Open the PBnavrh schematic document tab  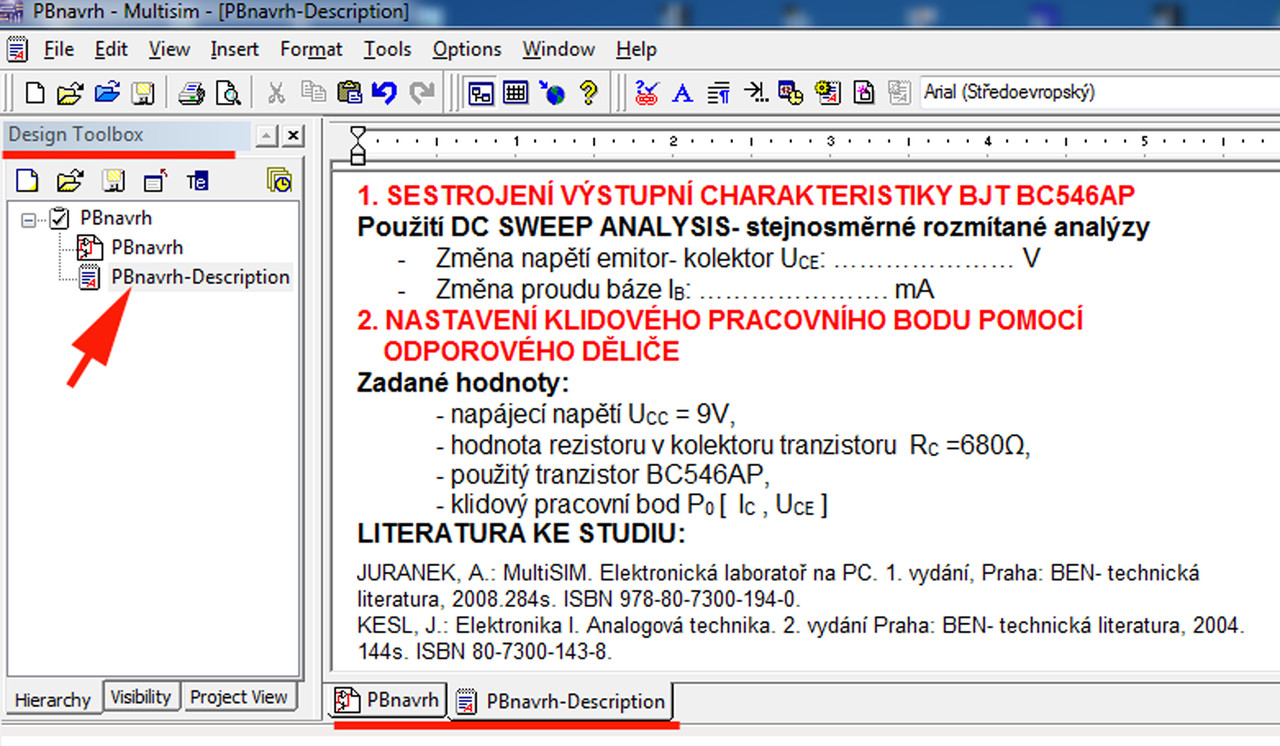click(387, 700)
